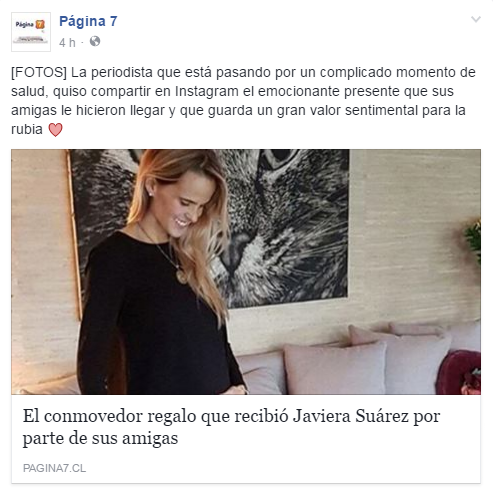
Task: Click the dark red cushion at the photo edge
Action: pyautogui.click(x=458, y=373)
